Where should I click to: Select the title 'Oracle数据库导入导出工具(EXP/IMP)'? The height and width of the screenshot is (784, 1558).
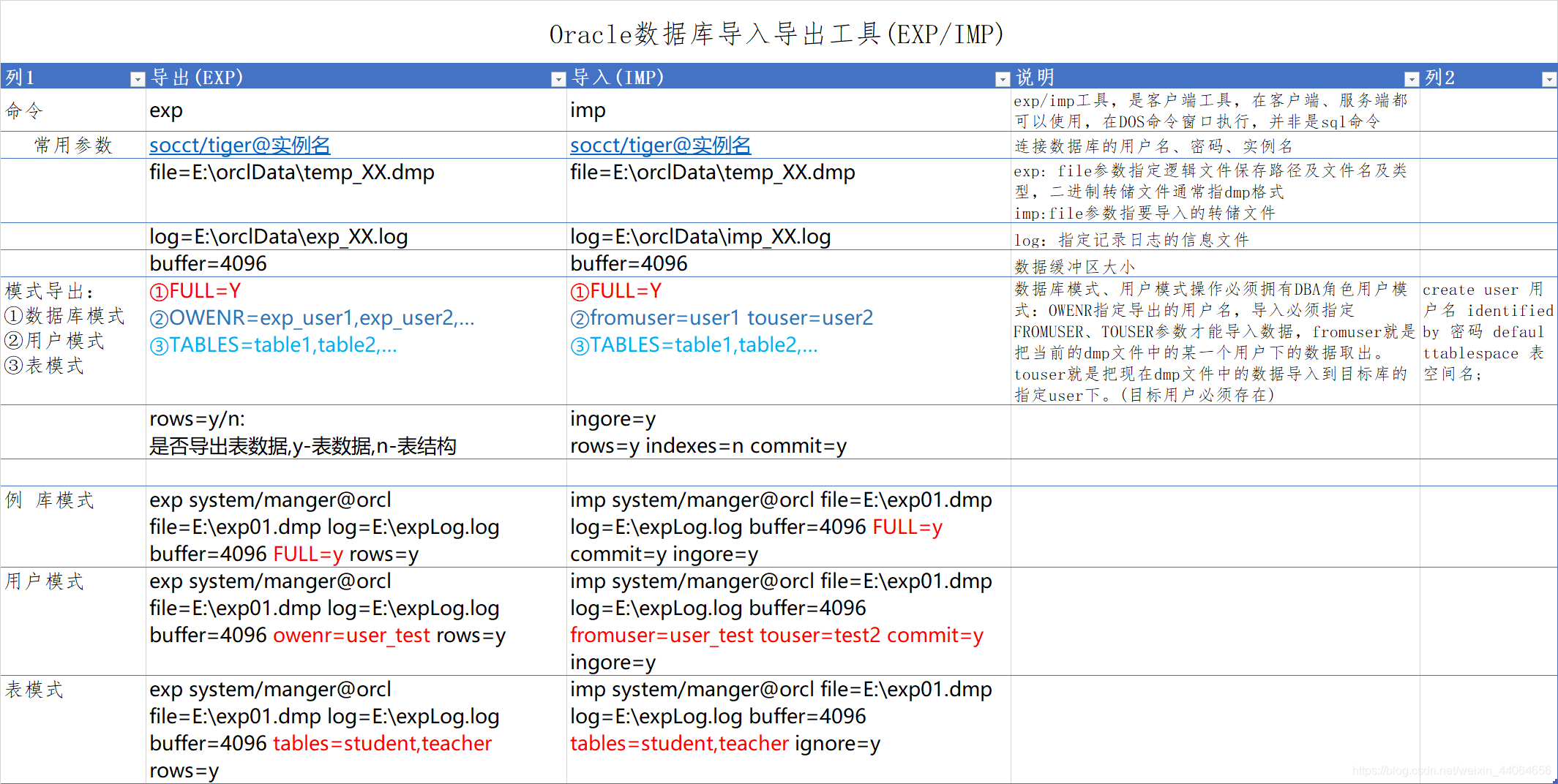776,34
